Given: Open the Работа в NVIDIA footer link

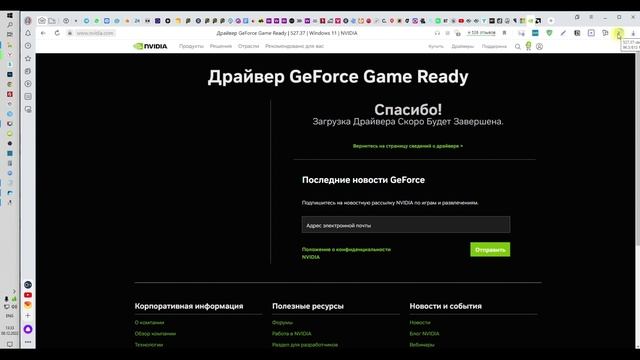Looking at the screenshot, I should tap(291, 333).
